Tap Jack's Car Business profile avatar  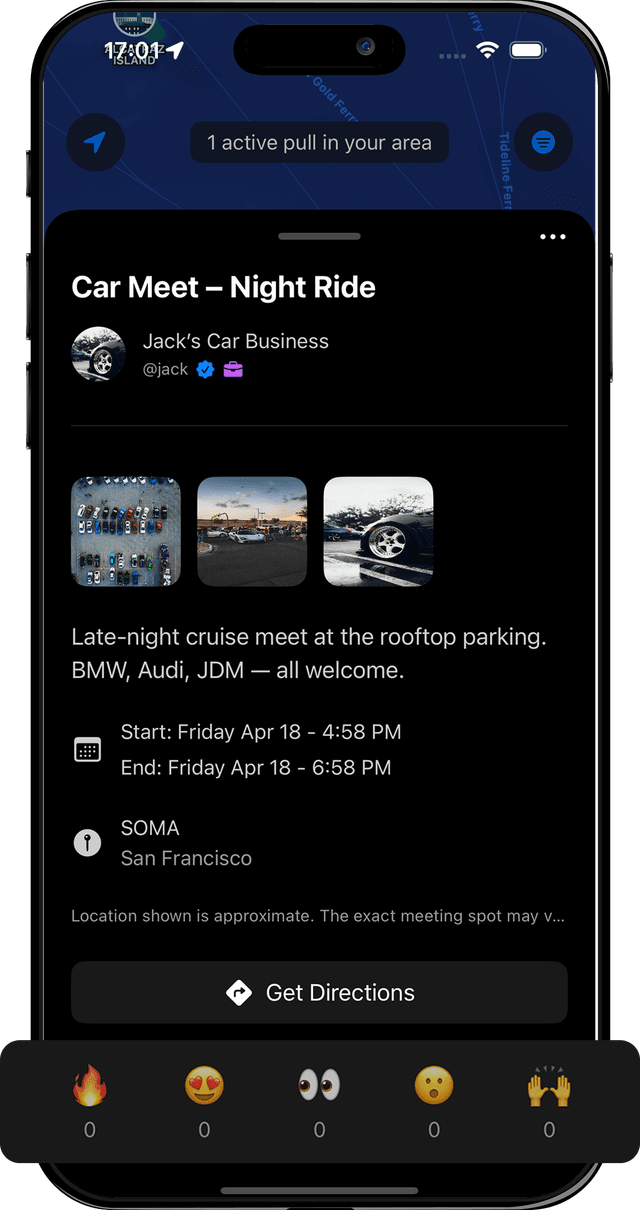coord(99,354)
